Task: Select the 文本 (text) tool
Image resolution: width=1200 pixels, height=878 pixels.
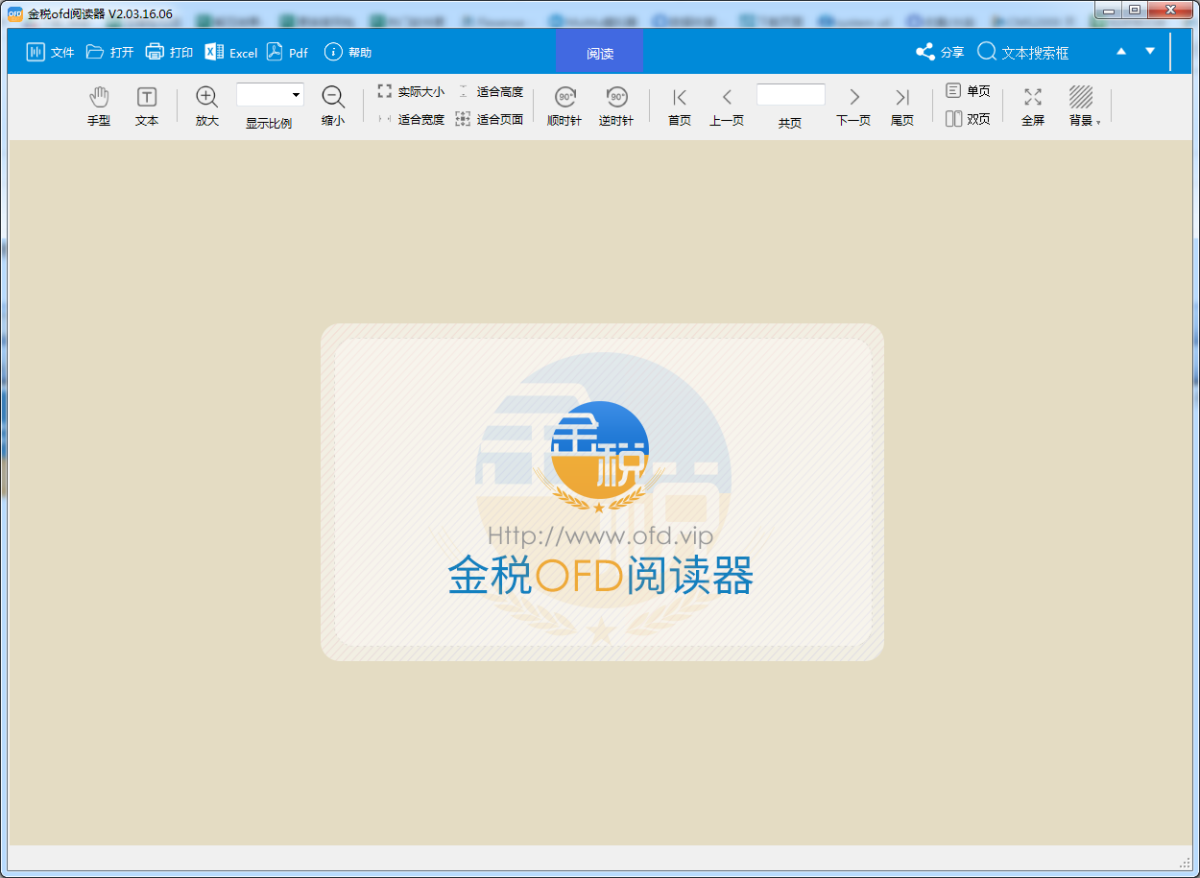Action: pos(147,105)
